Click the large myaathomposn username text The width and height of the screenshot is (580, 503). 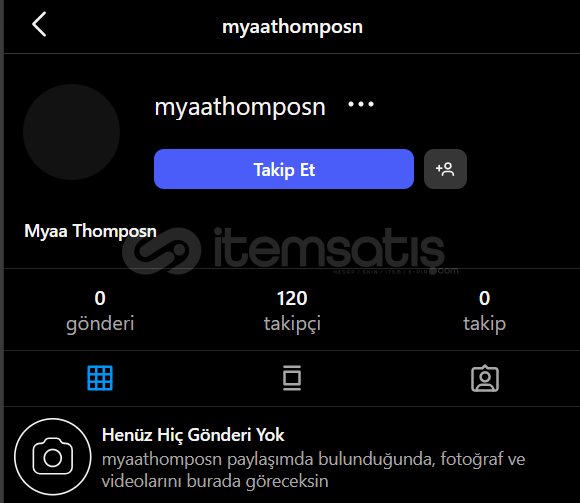(240, 107)
